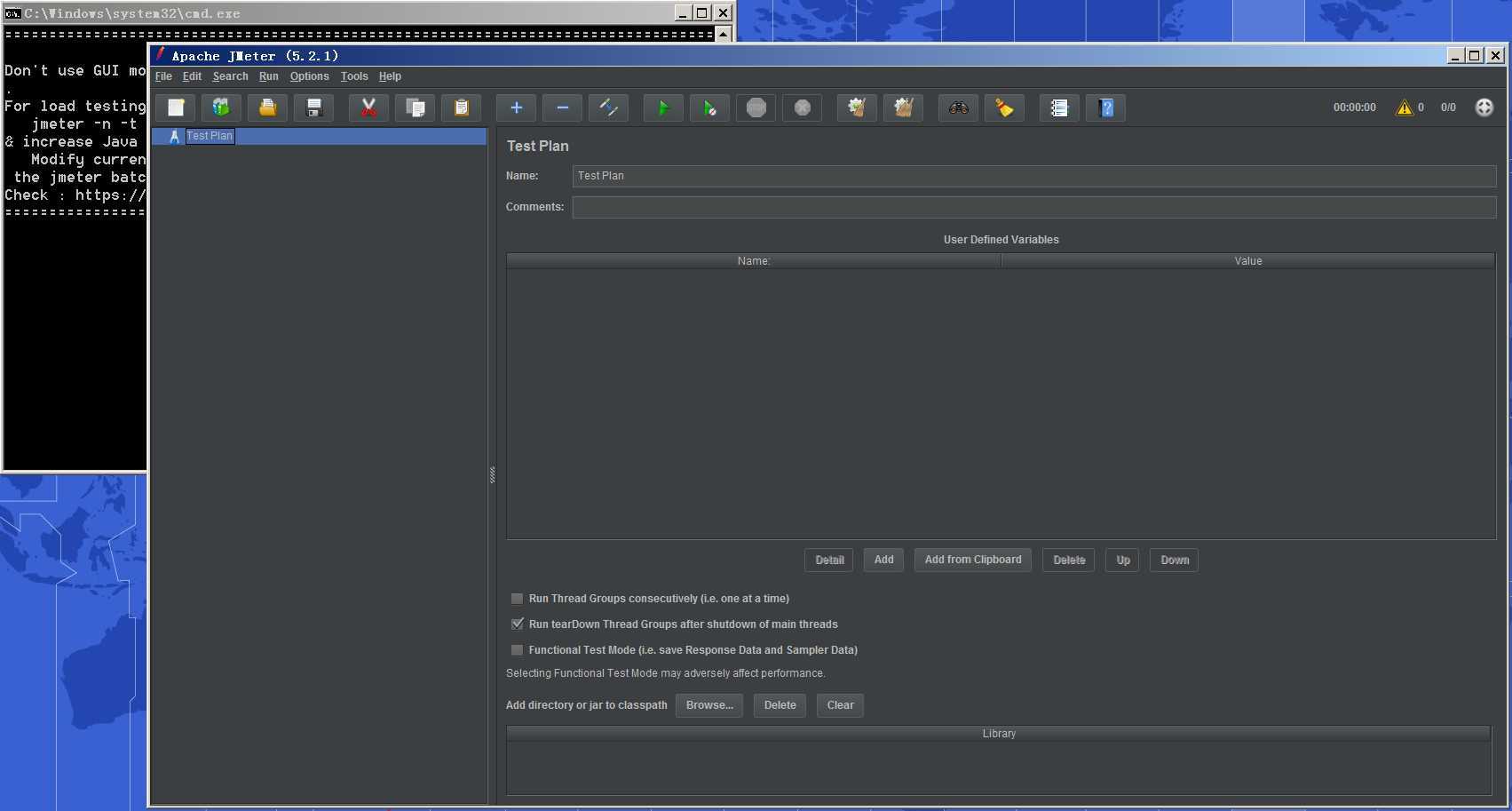The width and height of the screenshot is (1512, 811).
Task: Expand all nodes with plus icon
Action: (x=516, y=107)
